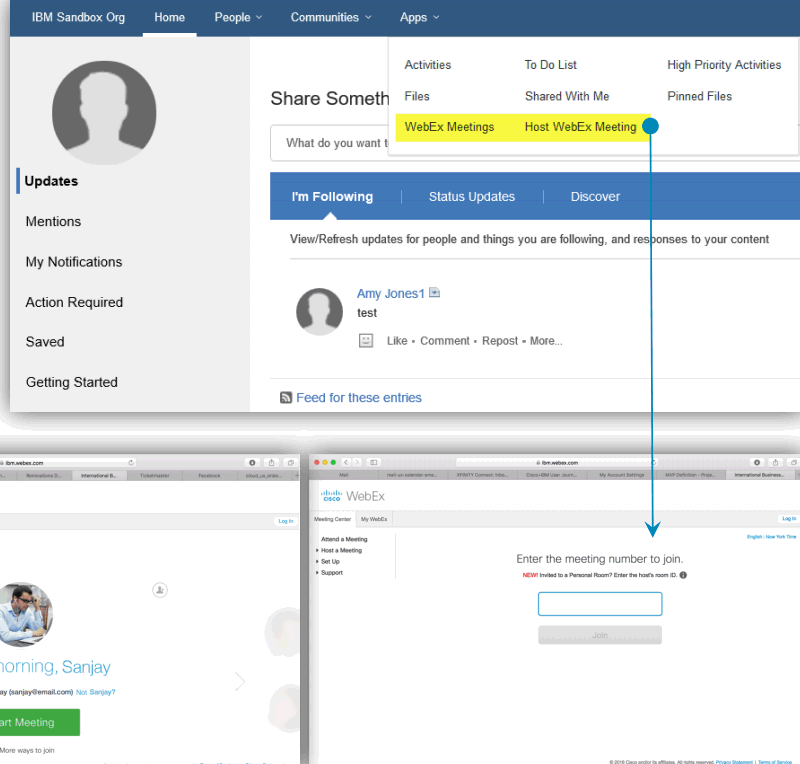Select Activities in Apps menu

click(428, 65)
